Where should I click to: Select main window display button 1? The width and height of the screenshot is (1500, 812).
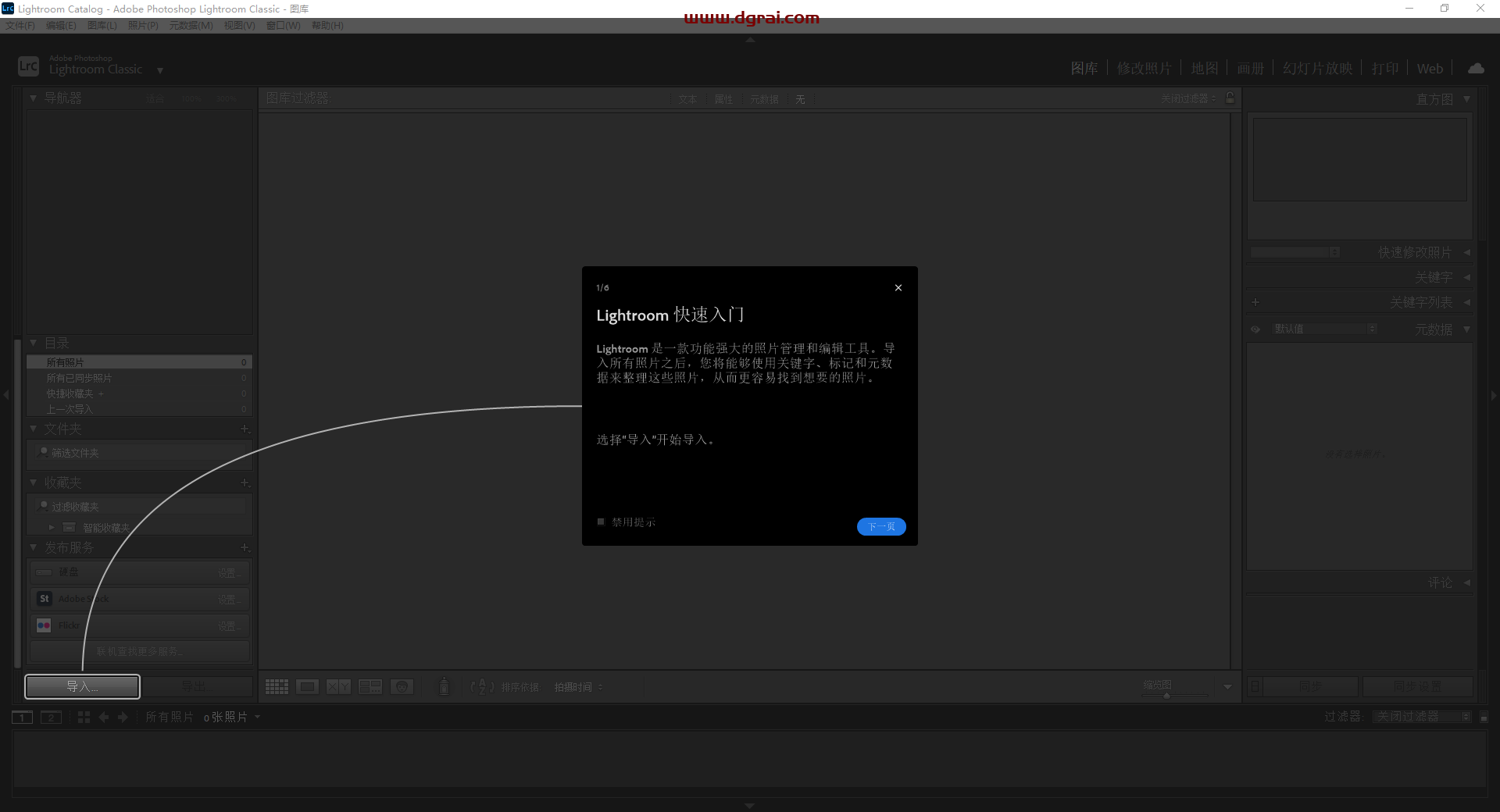[x=22, y=718]
